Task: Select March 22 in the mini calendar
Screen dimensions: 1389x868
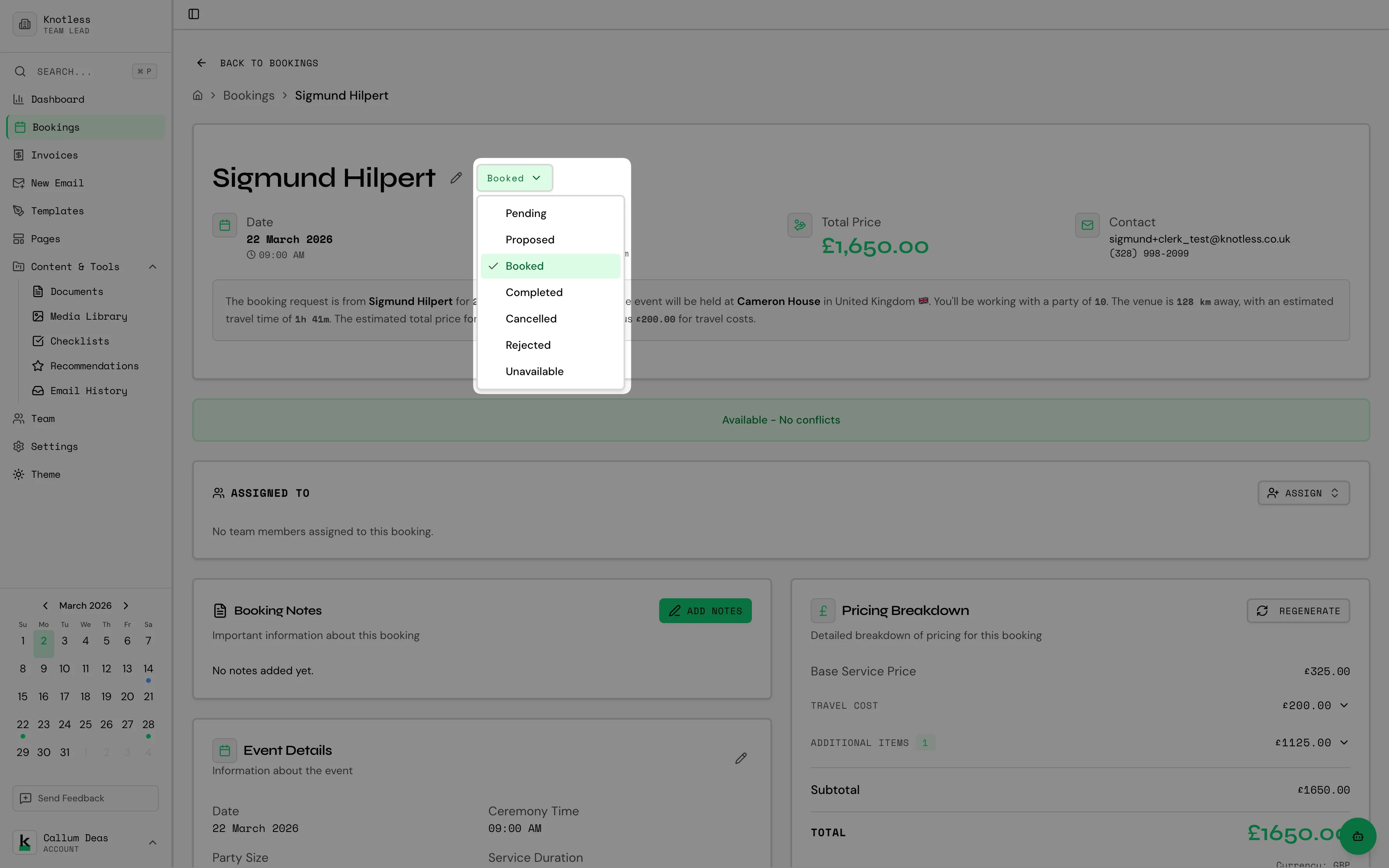Action: click(x=22, y=725)
